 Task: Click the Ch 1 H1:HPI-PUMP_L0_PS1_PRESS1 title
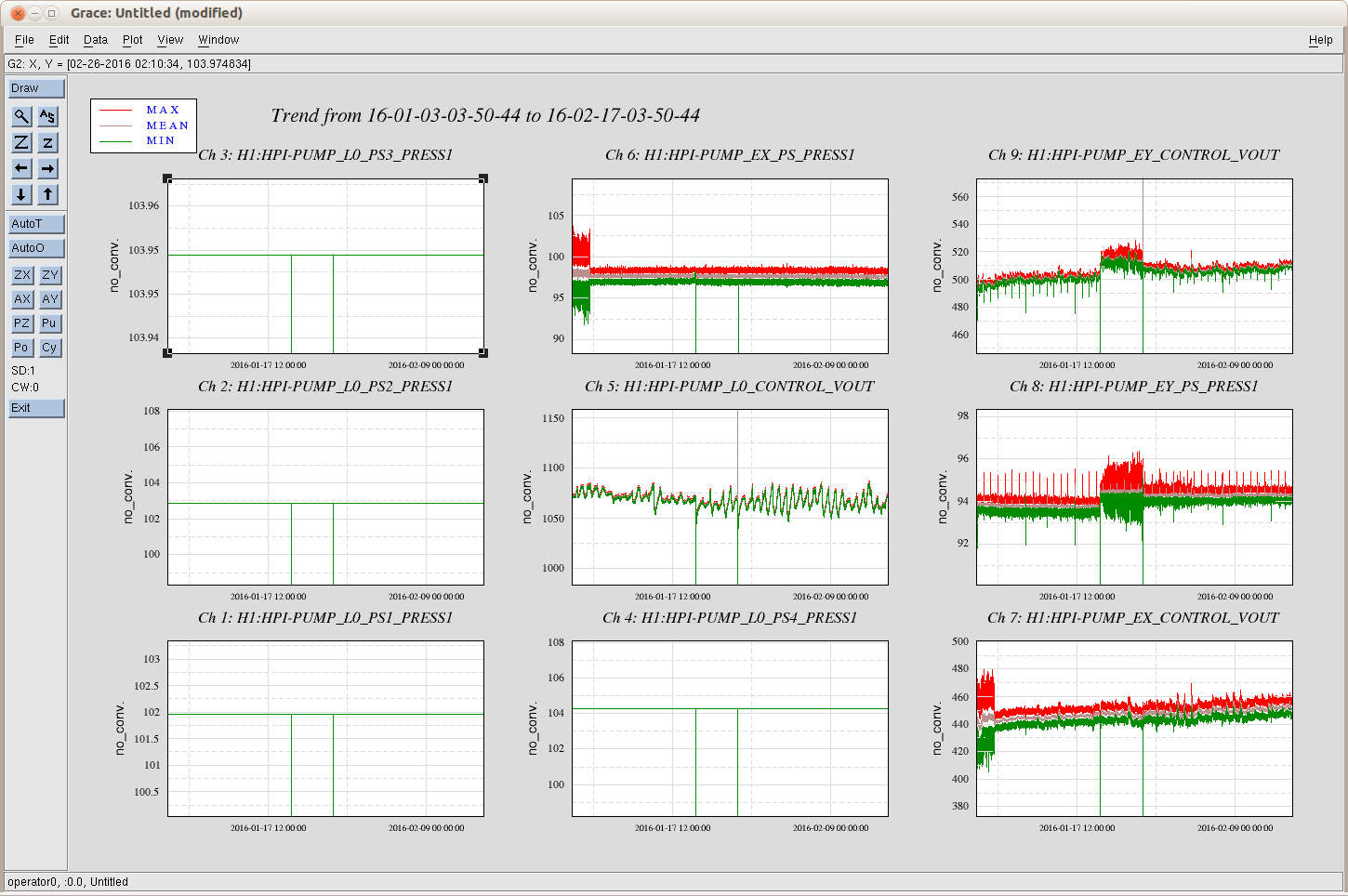click(x=325, y=618)
